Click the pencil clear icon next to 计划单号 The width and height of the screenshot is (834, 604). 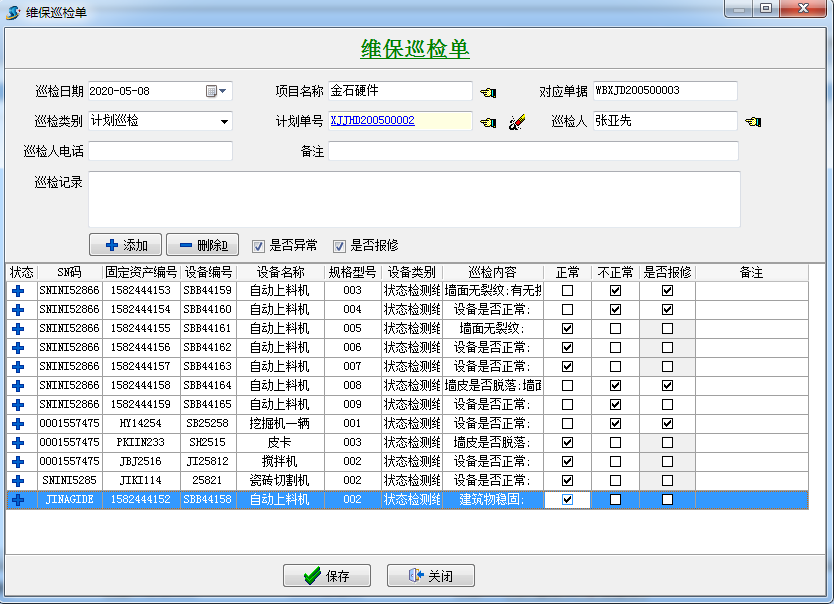tap(516, 122)
